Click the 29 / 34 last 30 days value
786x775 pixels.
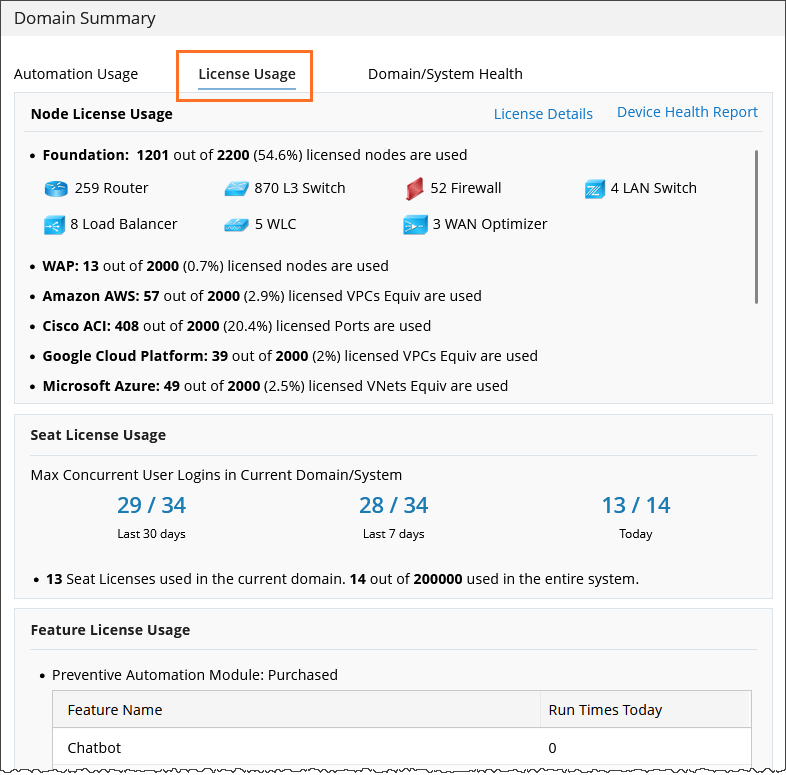151,505
